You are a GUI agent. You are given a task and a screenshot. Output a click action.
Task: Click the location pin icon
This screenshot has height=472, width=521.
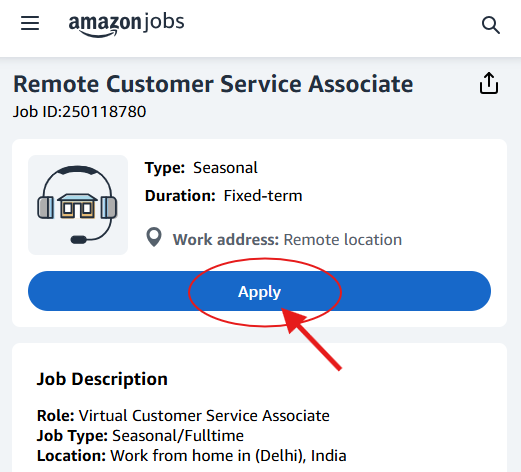click(154, 237)
